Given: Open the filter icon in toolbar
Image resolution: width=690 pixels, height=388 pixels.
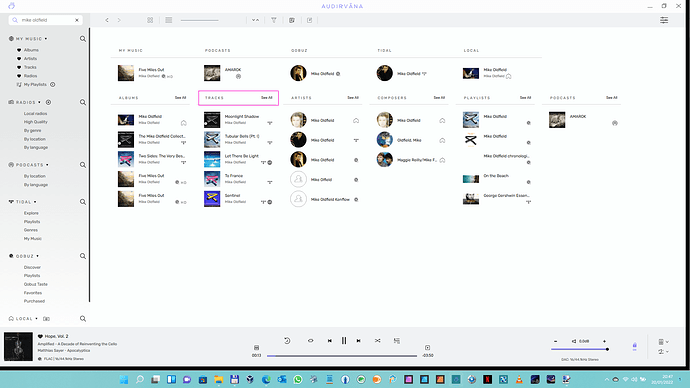Looking at the screenshot, I should 274,20.
